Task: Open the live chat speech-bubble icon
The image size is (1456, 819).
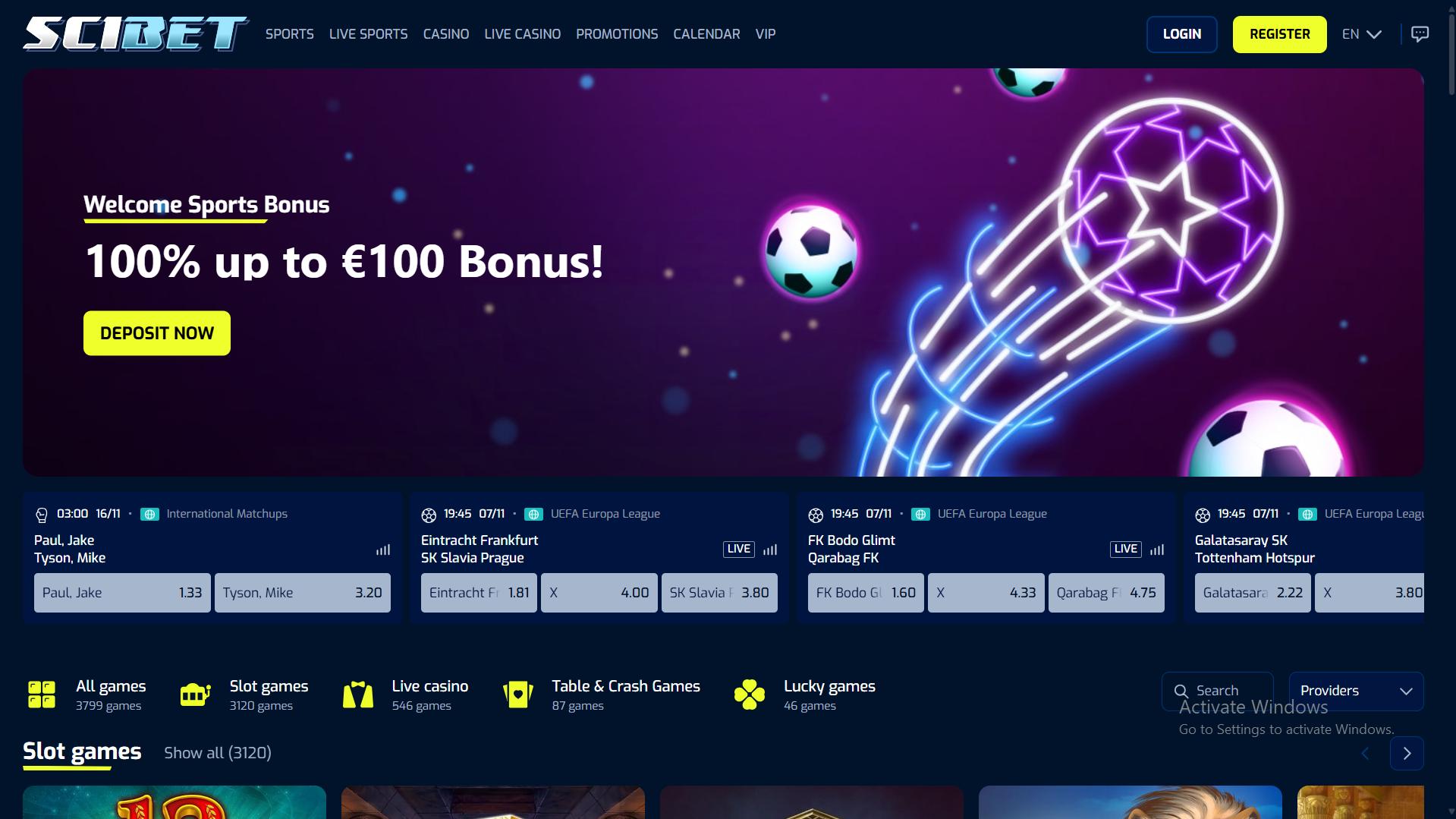Action: pos(1420,34)
